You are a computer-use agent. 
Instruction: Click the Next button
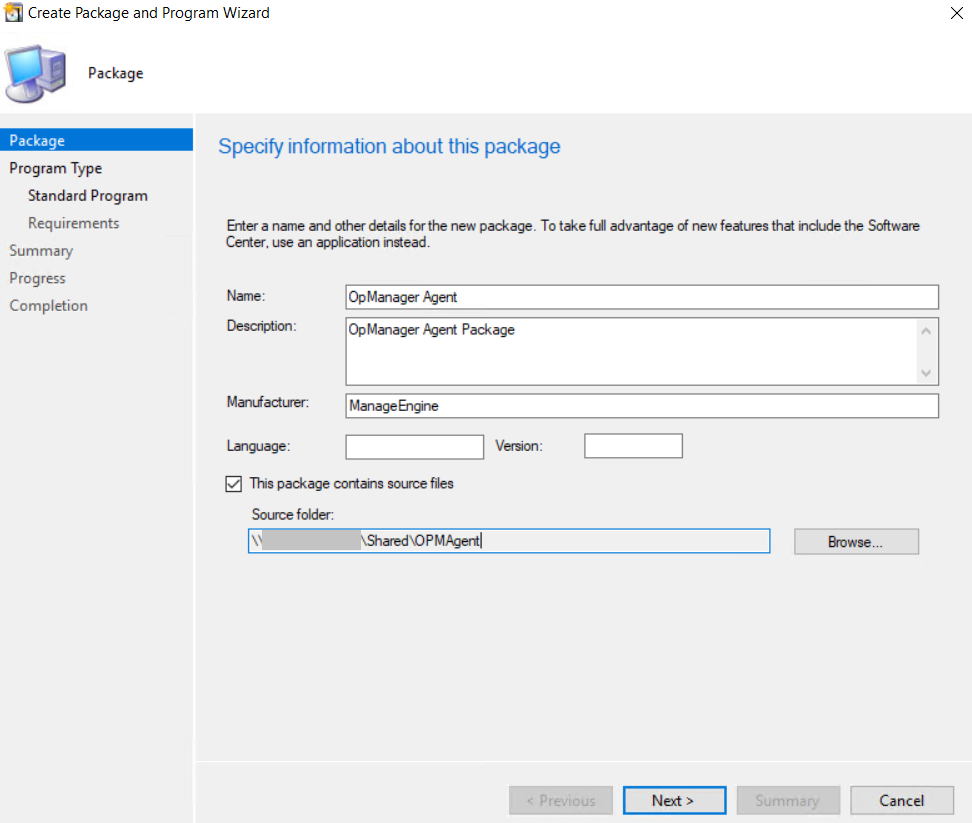pos(674,800)
